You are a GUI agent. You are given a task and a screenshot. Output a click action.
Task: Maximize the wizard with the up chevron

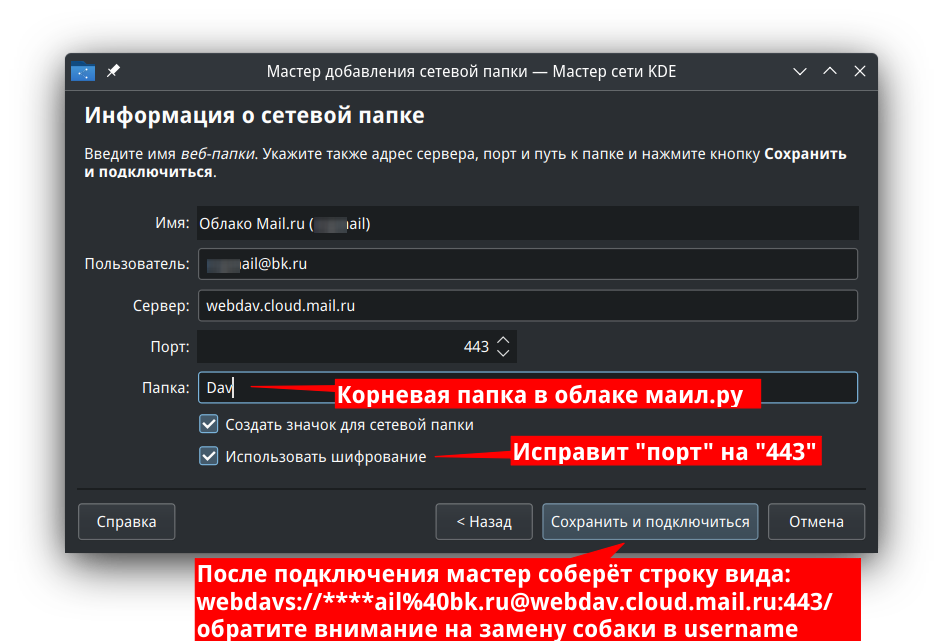[x=830, y=71]
